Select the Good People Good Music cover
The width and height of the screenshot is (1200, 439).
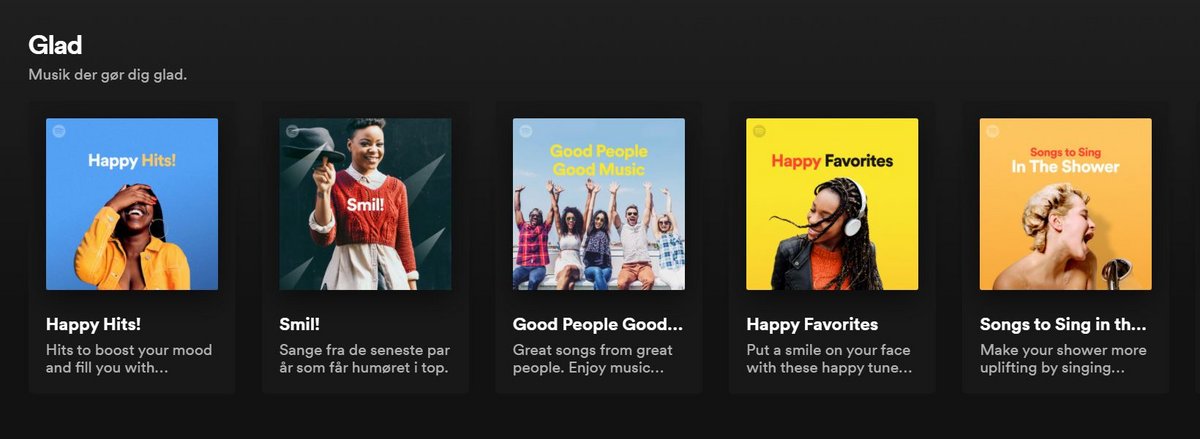click(x=599, y=204)
